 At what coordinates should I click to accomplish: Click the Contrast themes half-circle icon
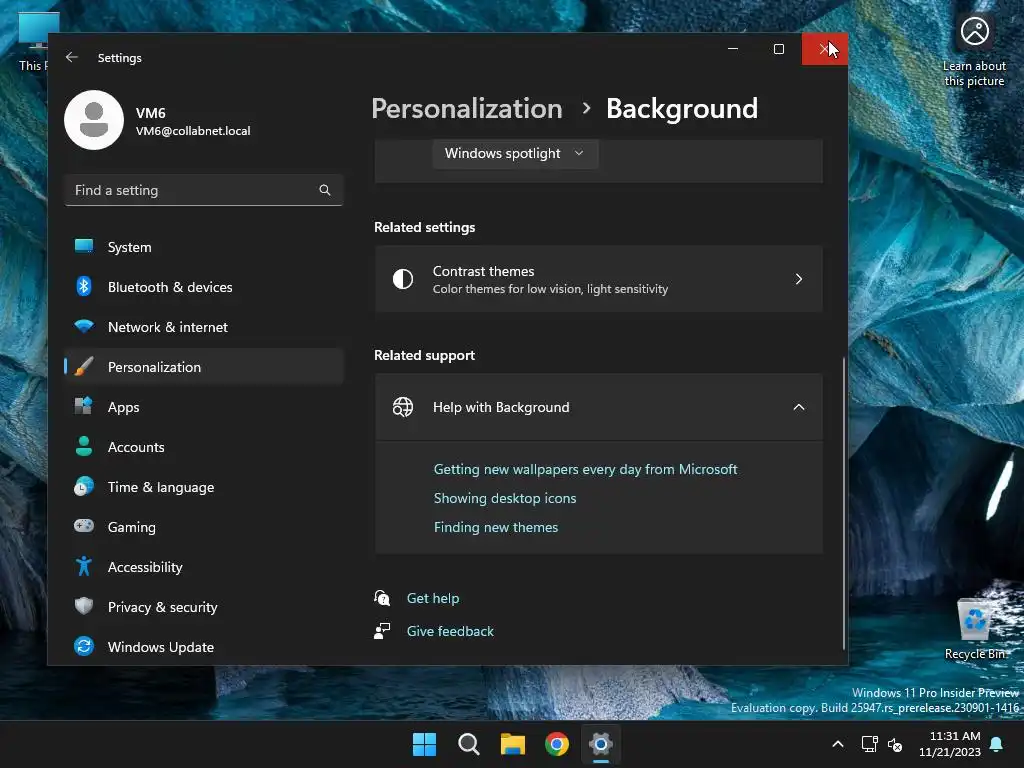tap(403, 280)
